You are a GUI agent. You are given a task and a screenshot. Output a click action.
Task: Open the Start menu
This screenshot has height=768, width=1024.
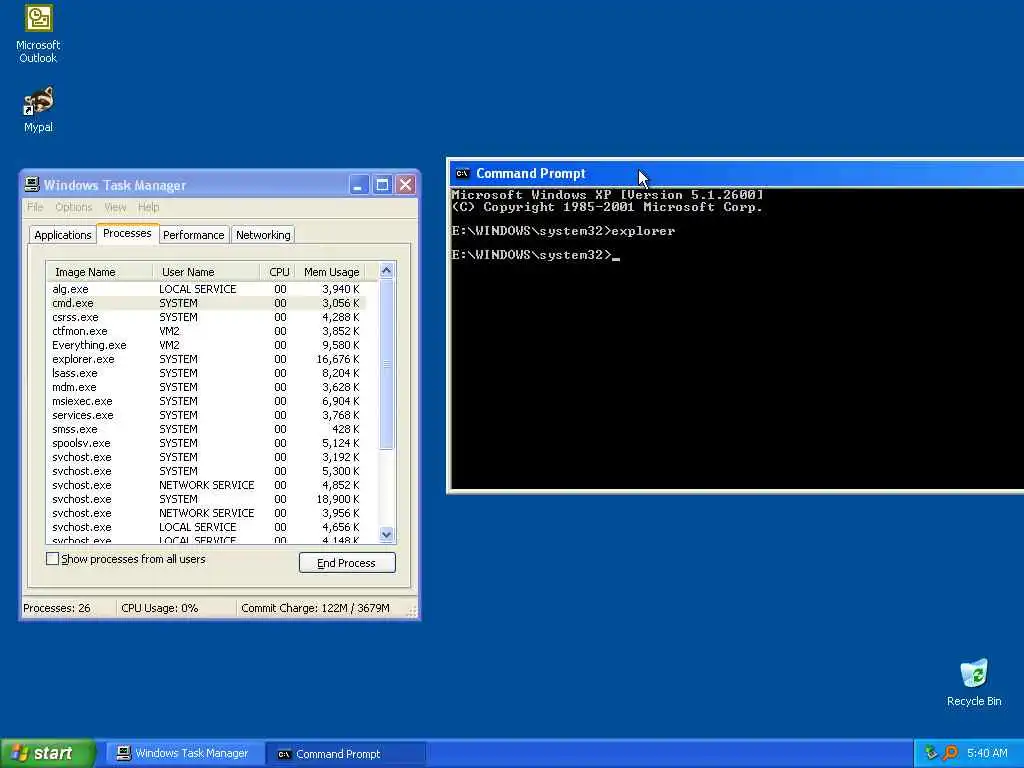pyautogui.click(x=48, y=754)
